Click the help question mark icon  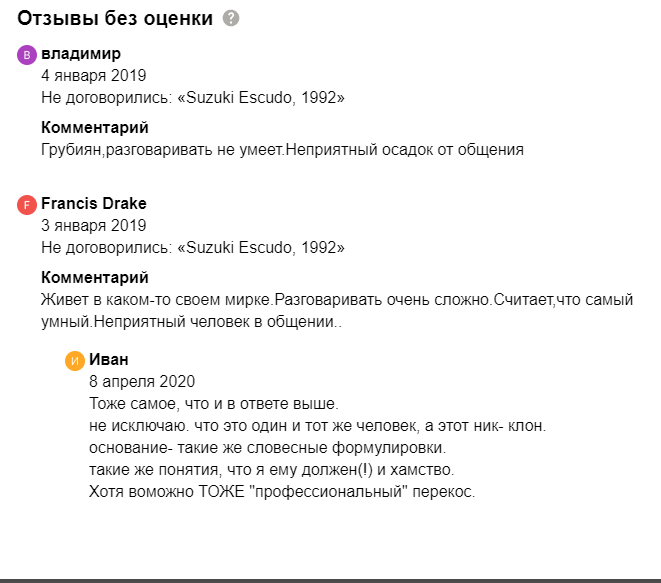pos(231,18)
